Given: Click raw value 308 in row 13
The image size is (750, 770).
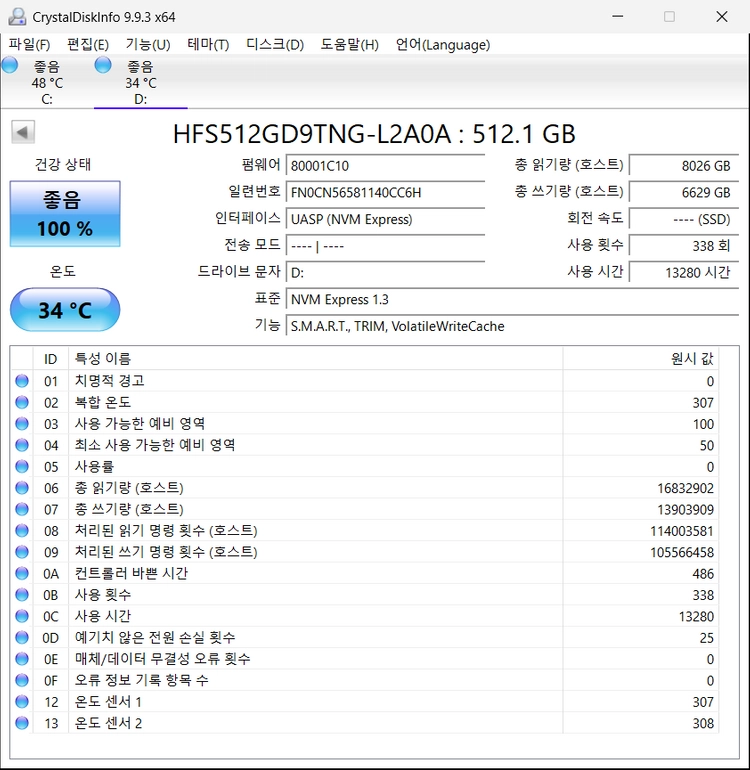Looking at the screenshot, I should tap(703, 723).
